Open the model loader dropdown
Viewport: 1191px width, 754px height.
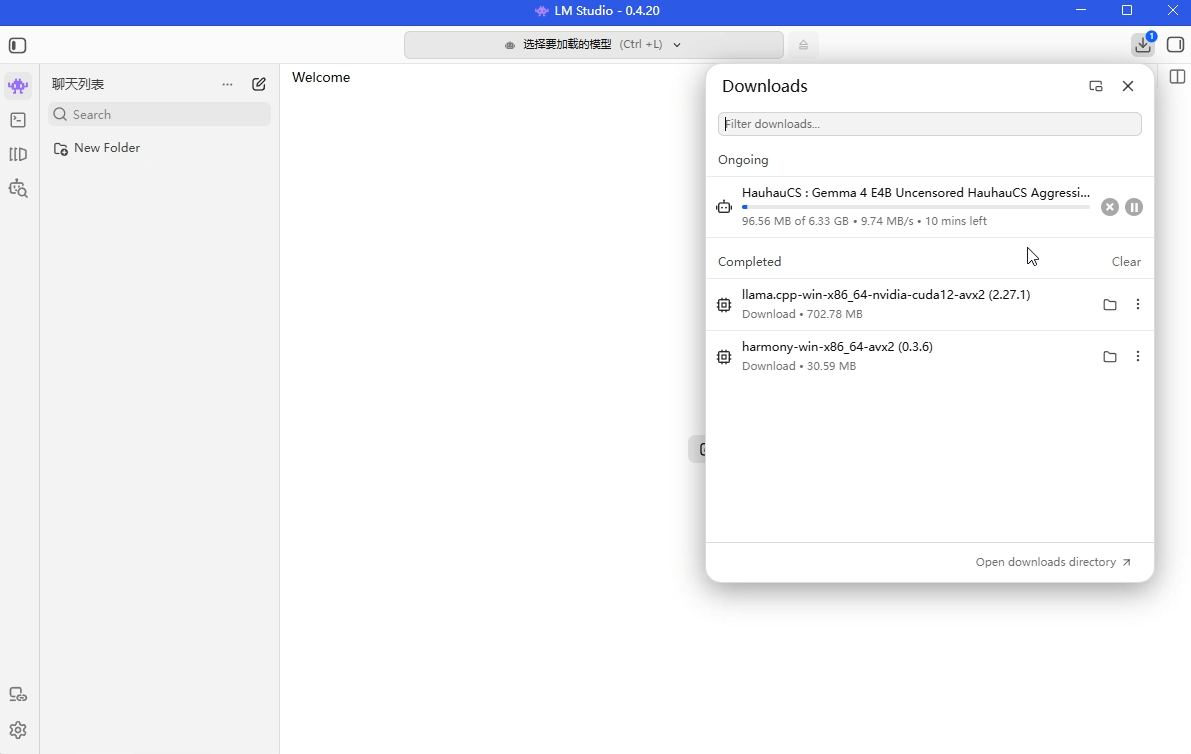594,45
